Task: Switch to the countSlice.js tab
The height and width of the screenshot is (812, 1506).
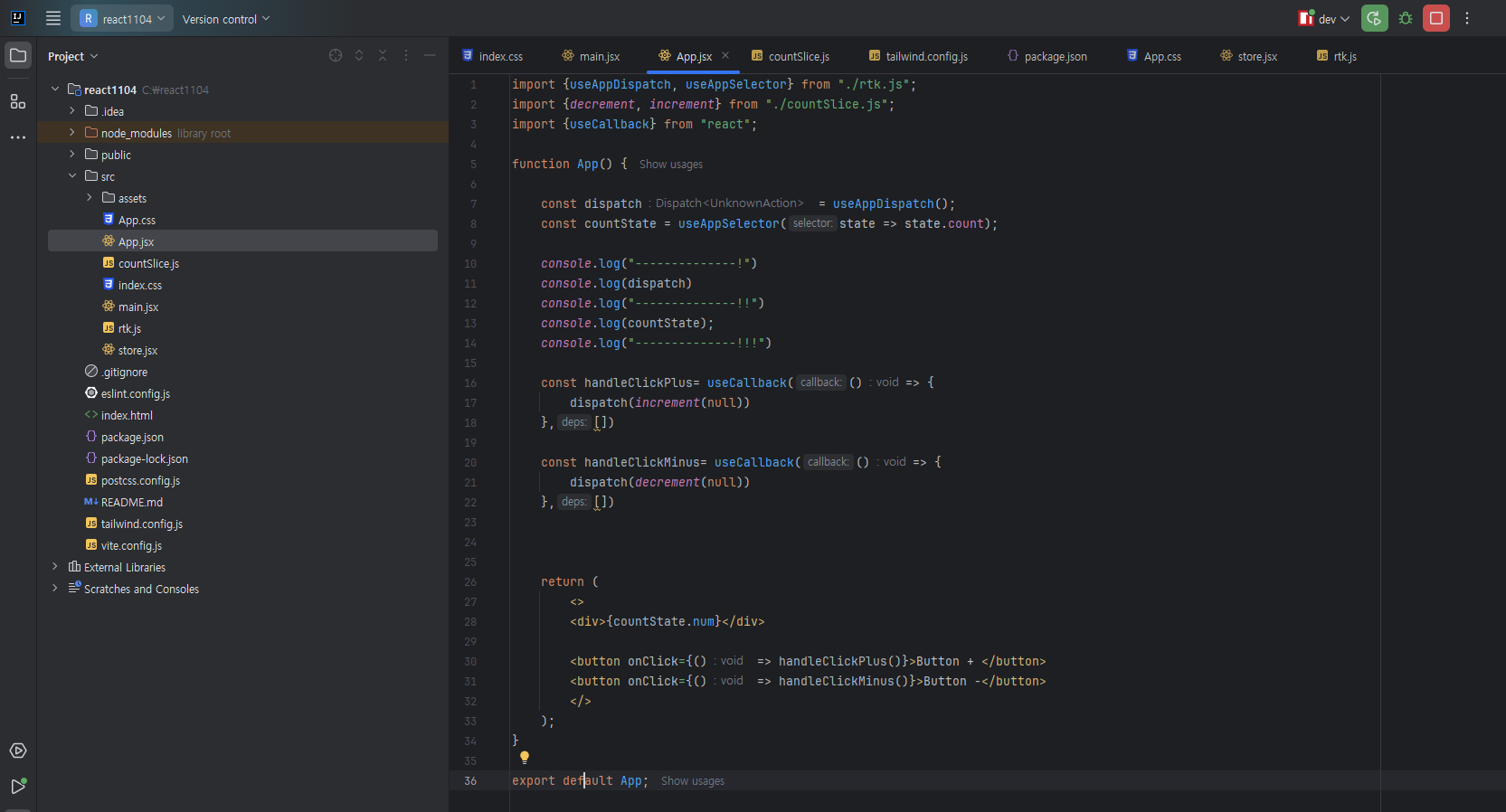Action: coord(791,56)
